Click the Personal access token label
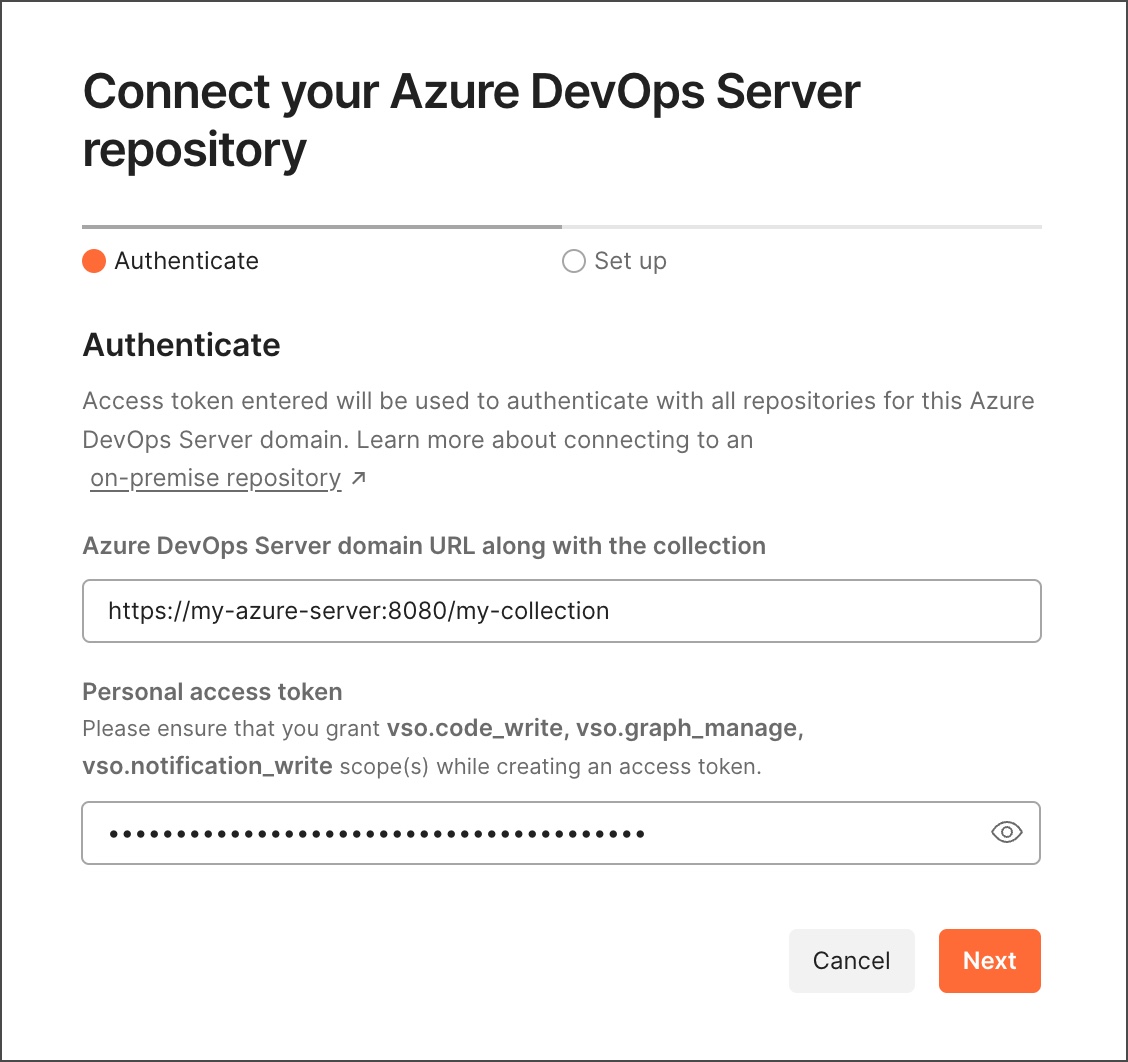The image size is (1128, 1062). [212, 692]
